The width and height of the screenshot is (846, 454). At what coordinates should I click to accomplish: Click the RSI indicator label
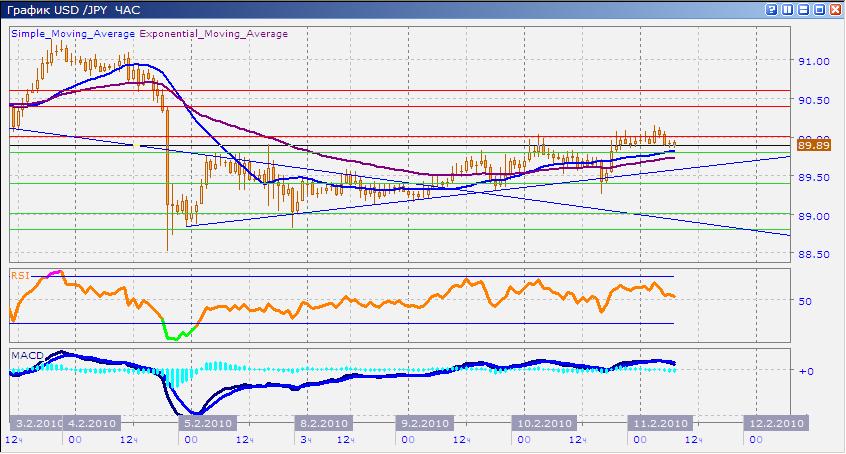point(20,276)
